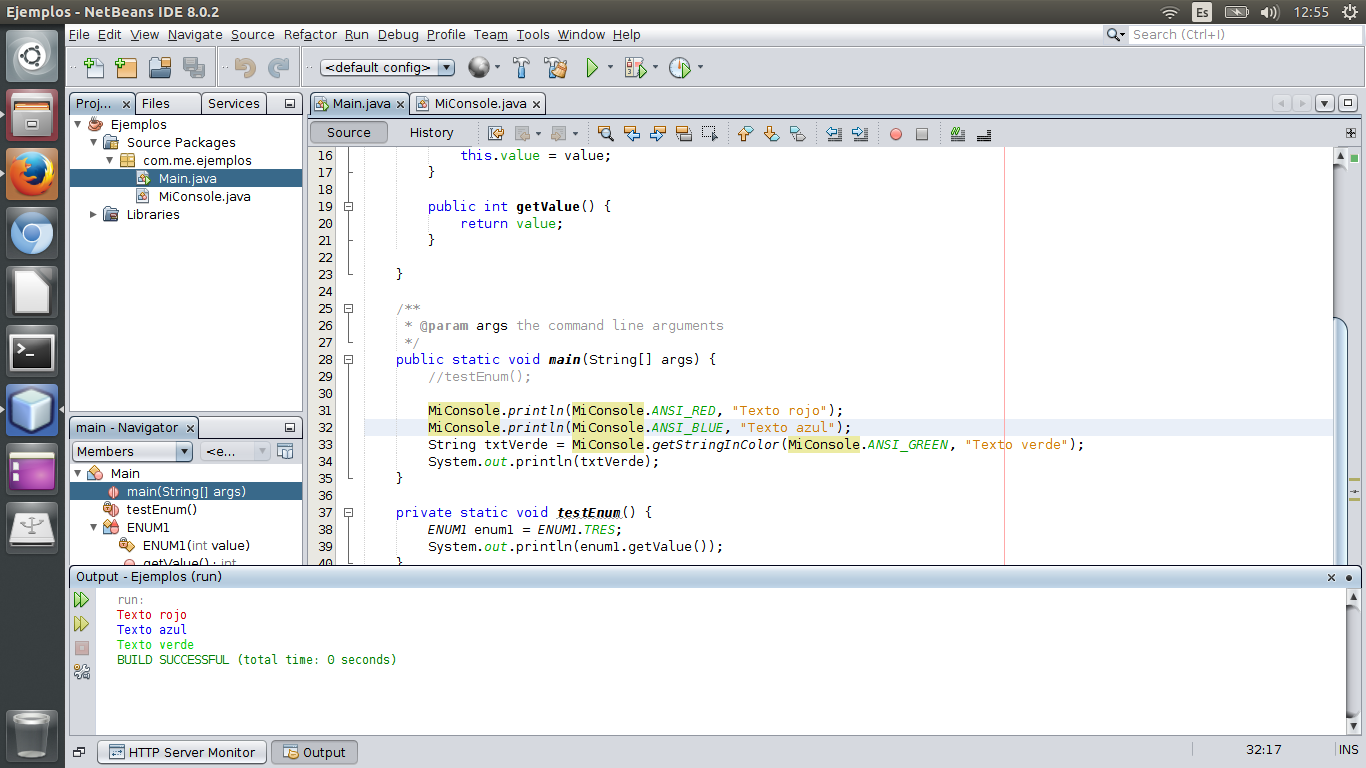Click the Undo icon in the toolbar
The image size is (1366, 768).
(x=245, y=67)
